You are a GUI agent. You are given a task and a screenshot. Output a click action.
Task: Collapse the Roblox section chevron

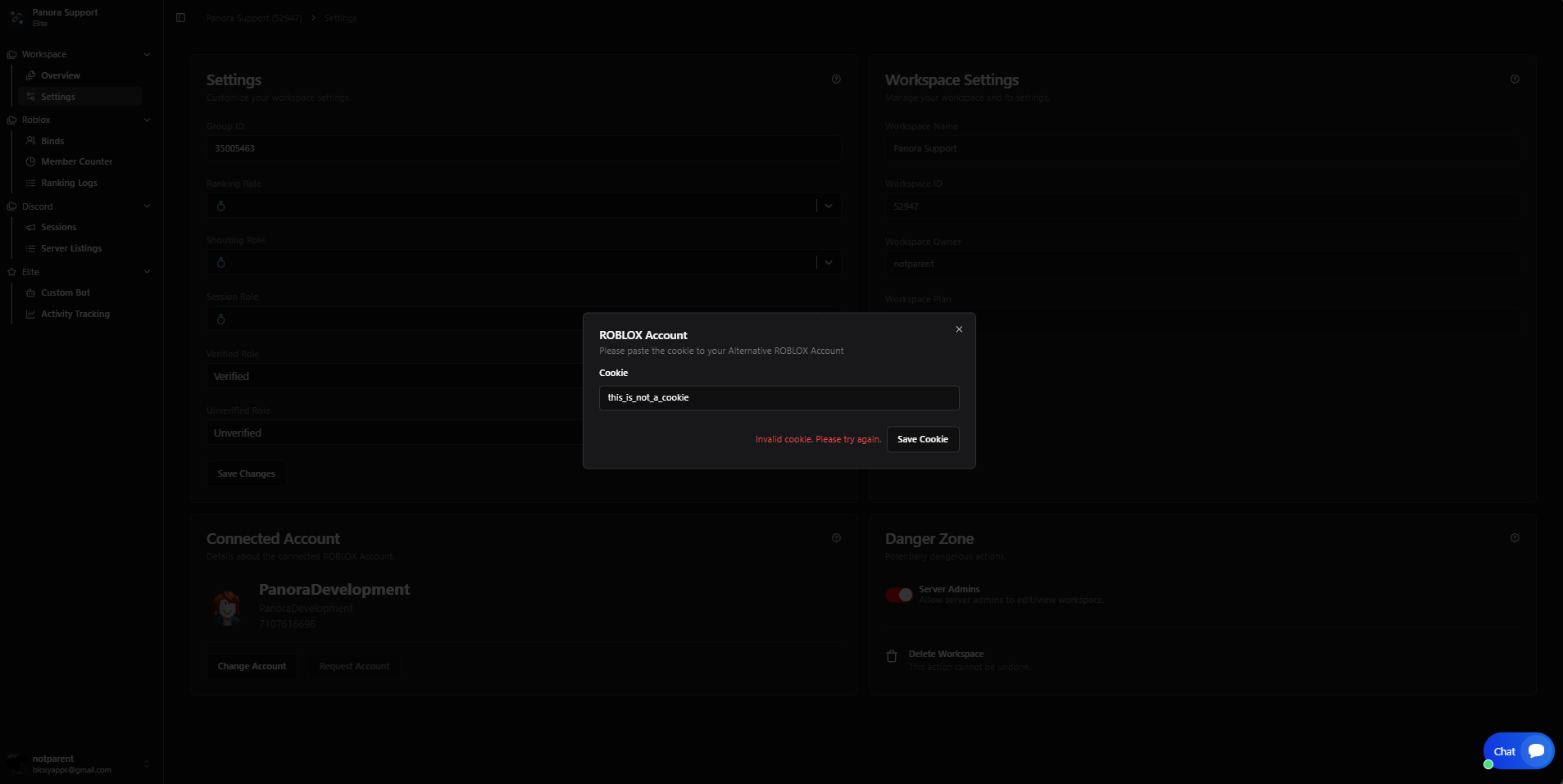(x=148, y=120)
